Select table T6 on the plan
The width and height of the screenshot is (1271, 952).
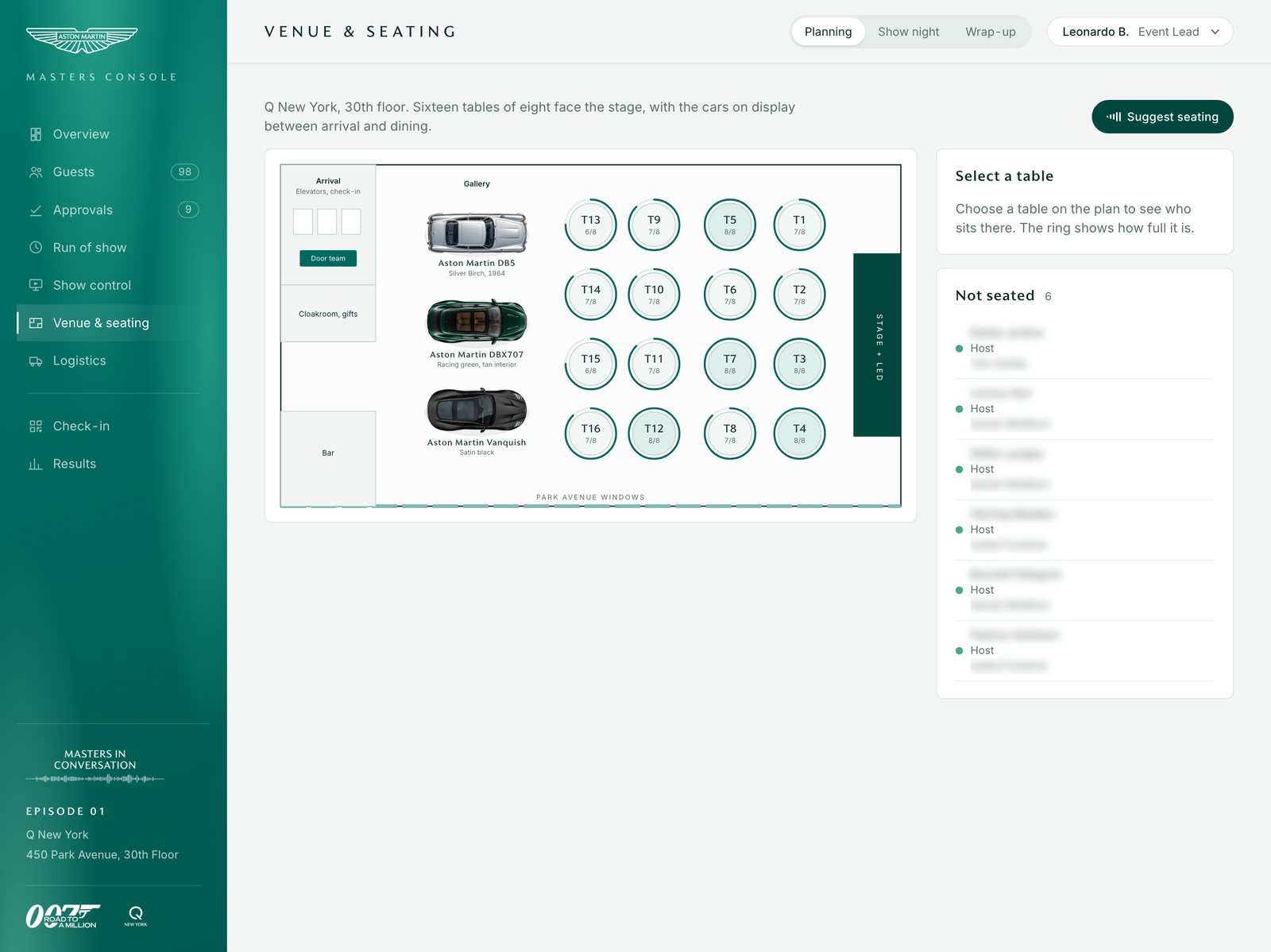click(729, 295)
